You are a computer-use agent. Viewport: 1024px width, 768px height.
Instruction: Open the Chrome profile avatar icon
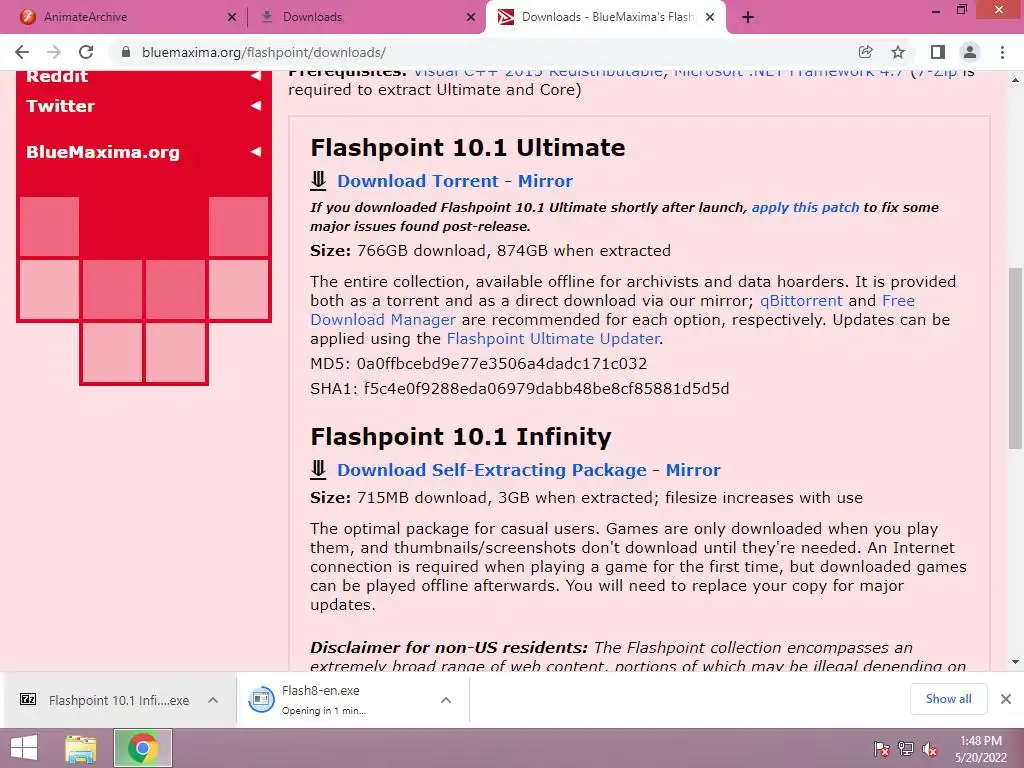pos(970,52)
